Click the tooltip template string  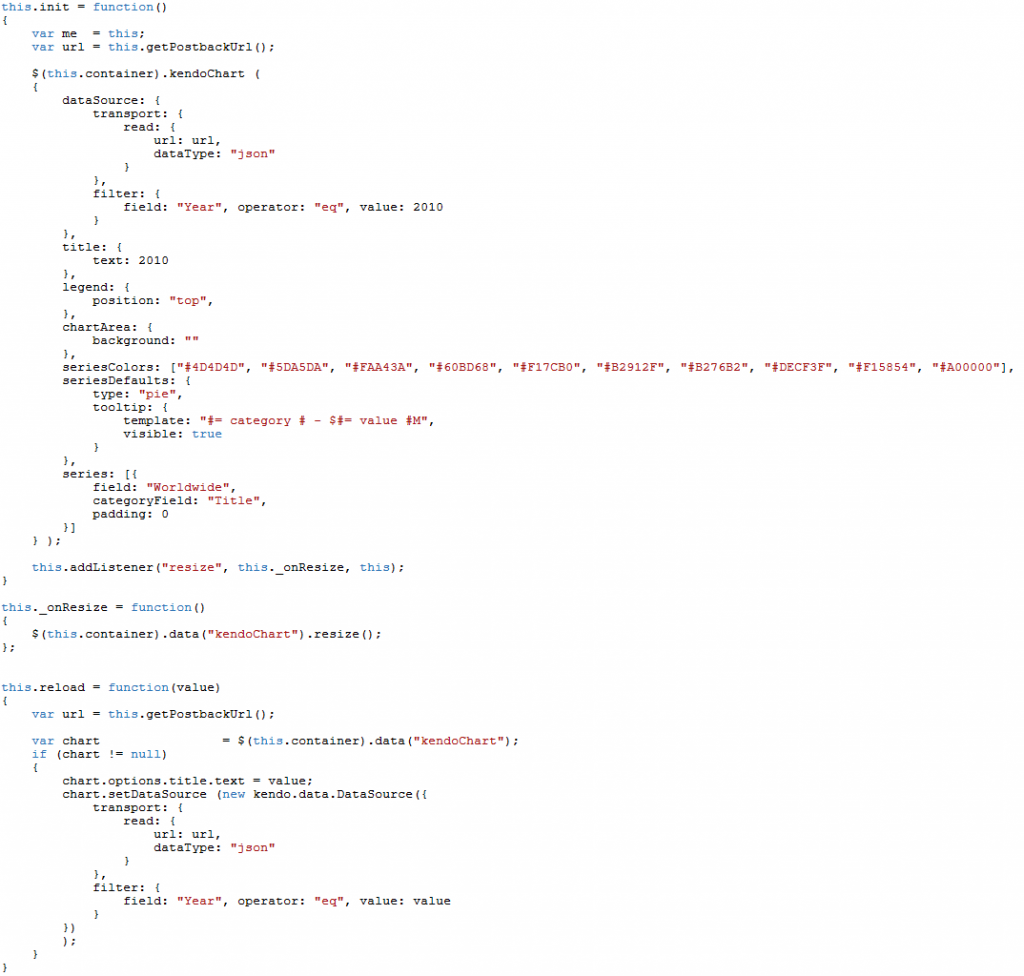[x=313, y=421]
